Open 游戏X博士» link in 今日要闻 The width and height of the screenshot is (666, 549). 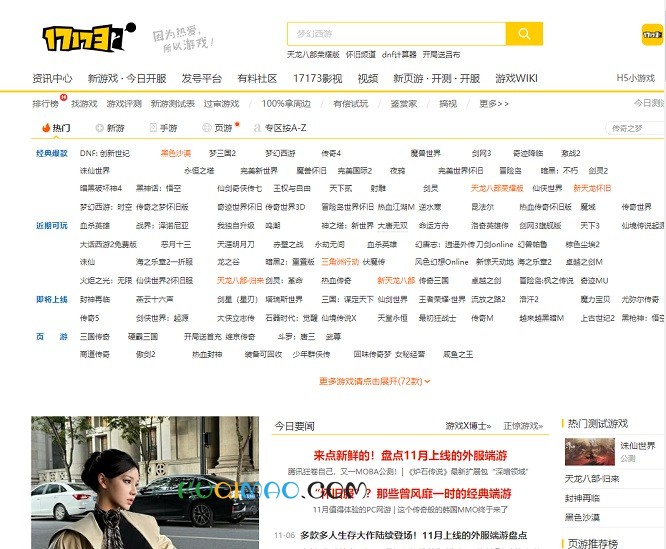tap(468, 426)
